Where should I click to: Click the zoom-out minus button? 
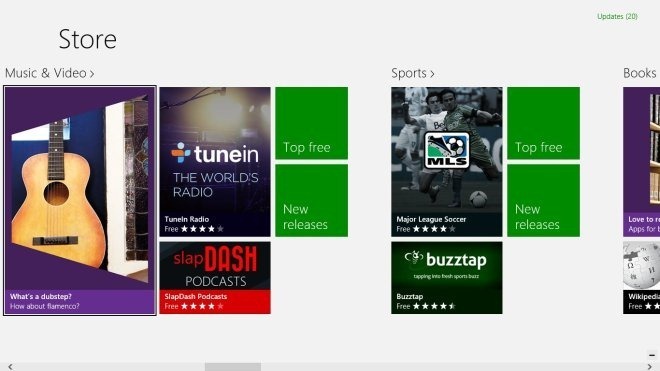tap(652, 355)
